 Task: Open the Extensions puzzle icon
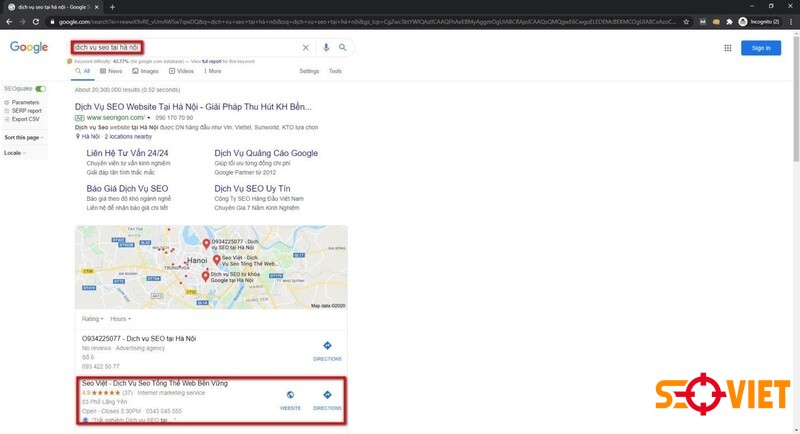coord(729,22)
